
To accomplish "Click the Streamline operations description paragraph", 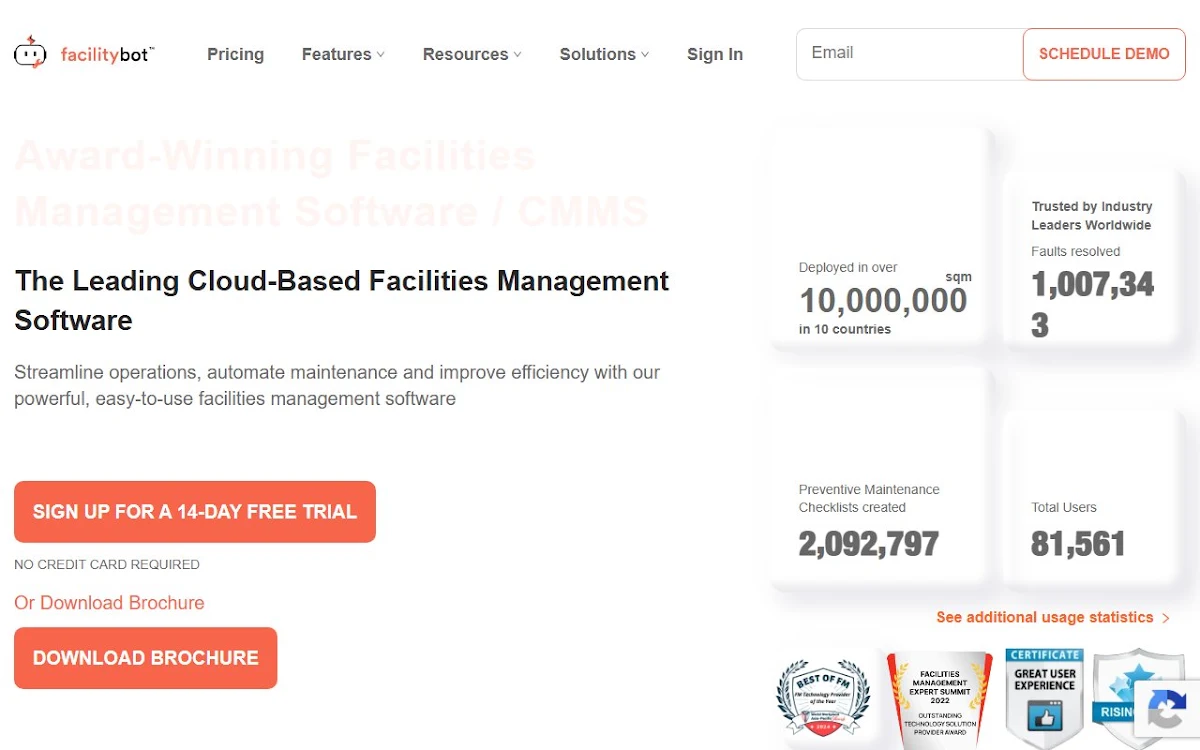I will coord(337,385).
